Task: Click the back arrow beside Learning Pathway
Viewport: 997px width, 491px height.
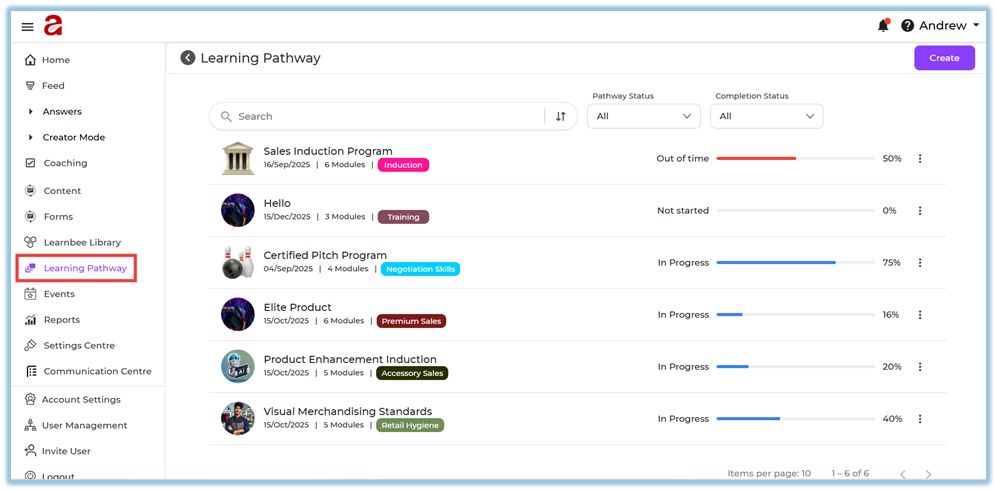Action: 187,58
